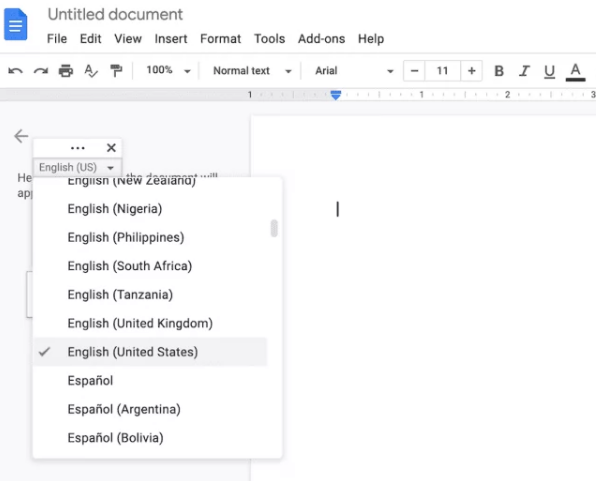Run spelling and grammar check
Image resolution: width=596 pixels, height=481 pixels.
(91, 71)
